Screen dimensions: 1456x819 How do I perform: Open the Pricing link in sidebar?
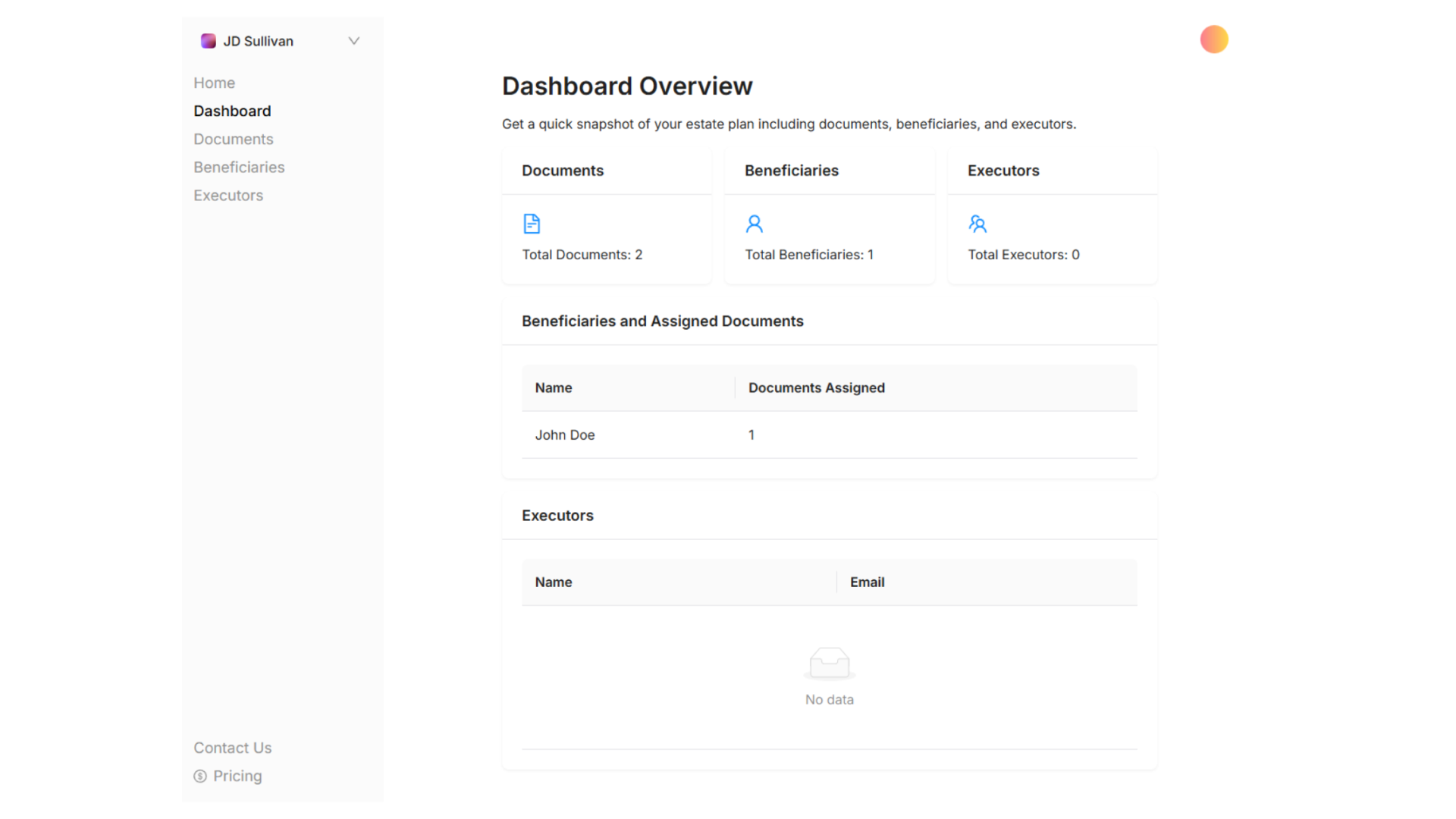click(237, 776)
